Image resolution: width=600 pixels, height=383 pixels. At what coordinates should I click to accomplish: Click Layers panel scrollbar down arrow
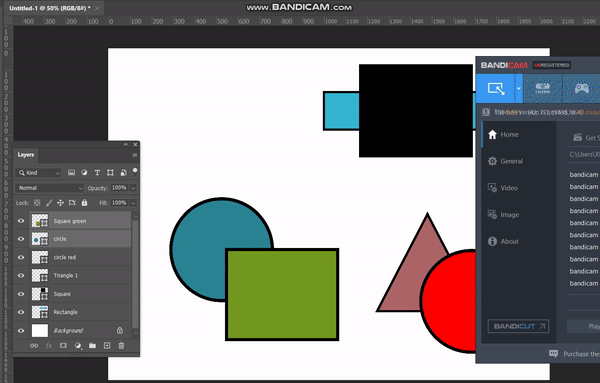135,332
